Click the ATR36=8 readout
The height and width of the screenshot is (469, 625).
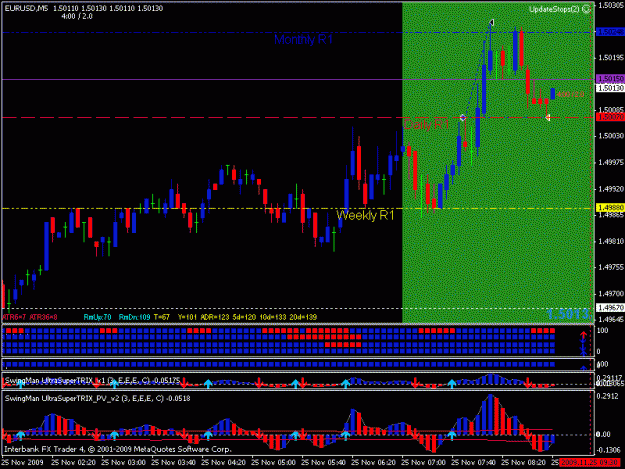click(x=43, y=317)
